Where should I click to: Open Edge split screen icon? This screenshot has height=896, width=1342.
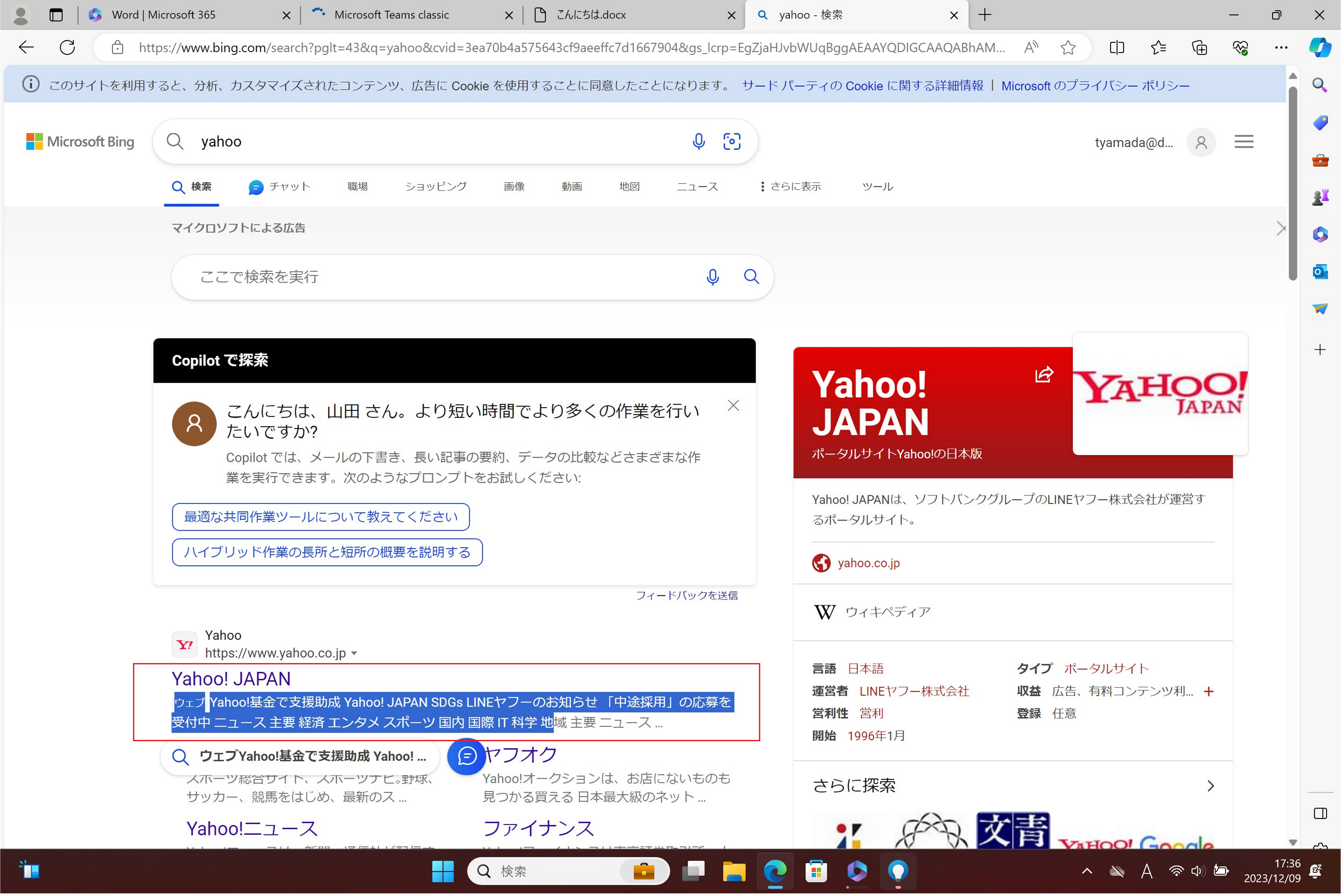click(1117, 47)
